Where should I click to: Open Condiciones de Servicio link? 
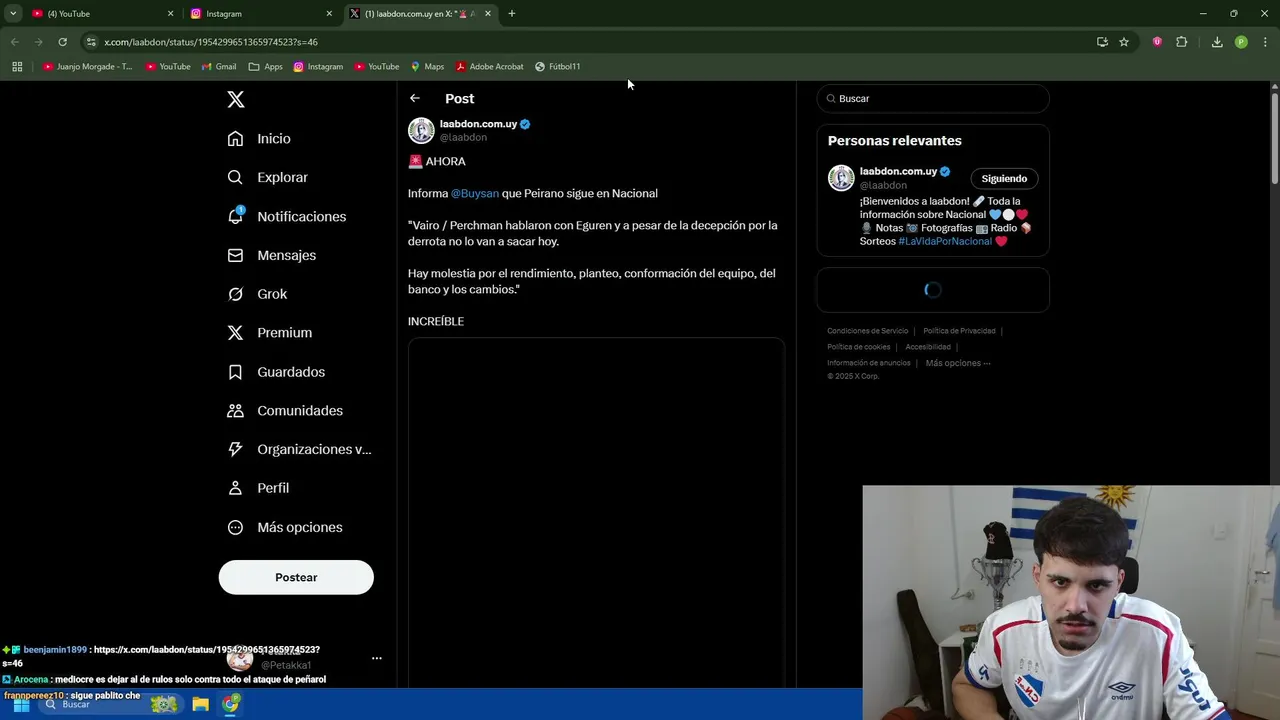(868, 331)
